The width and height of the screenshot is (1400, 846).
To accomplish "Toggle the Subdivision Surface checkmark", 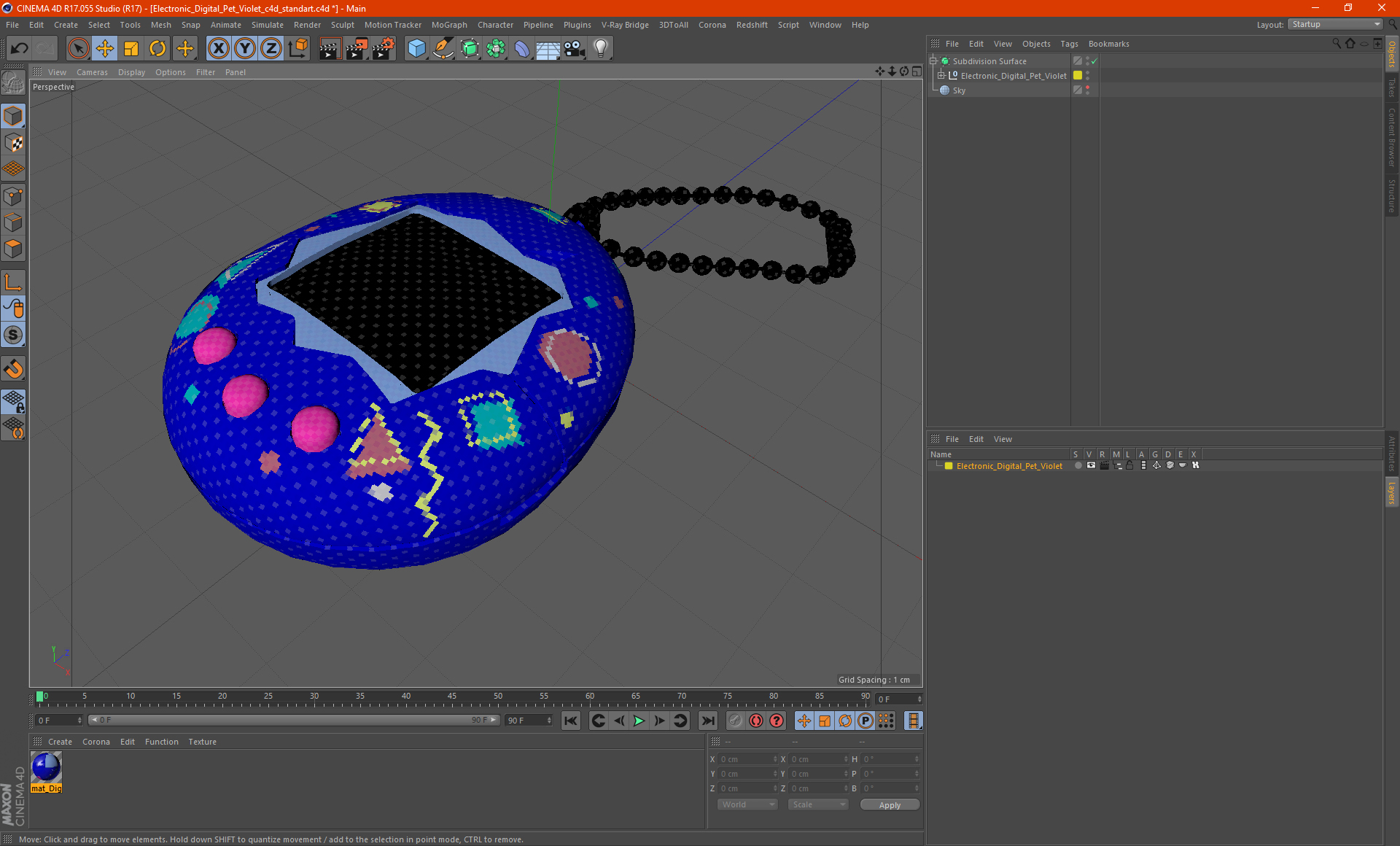I will click(1094, 61).
